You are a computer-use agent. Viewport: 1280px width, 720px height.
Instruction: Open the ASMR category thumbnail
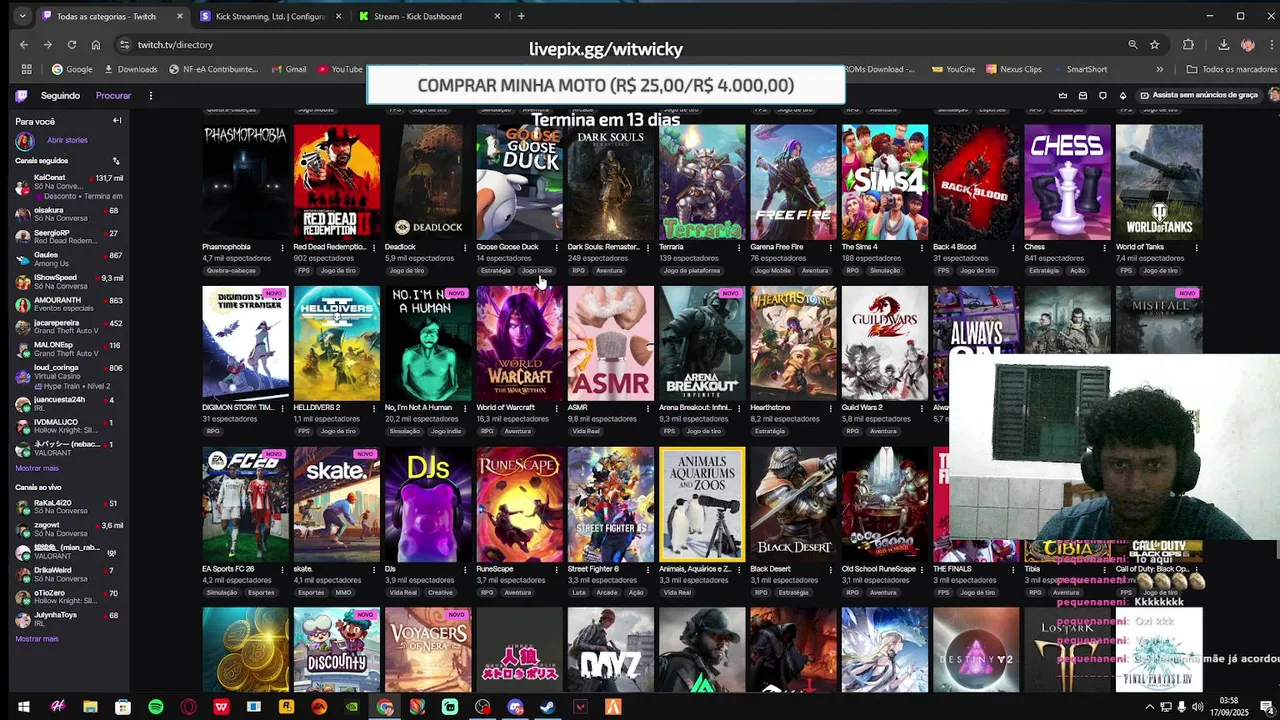pos(611,343)
